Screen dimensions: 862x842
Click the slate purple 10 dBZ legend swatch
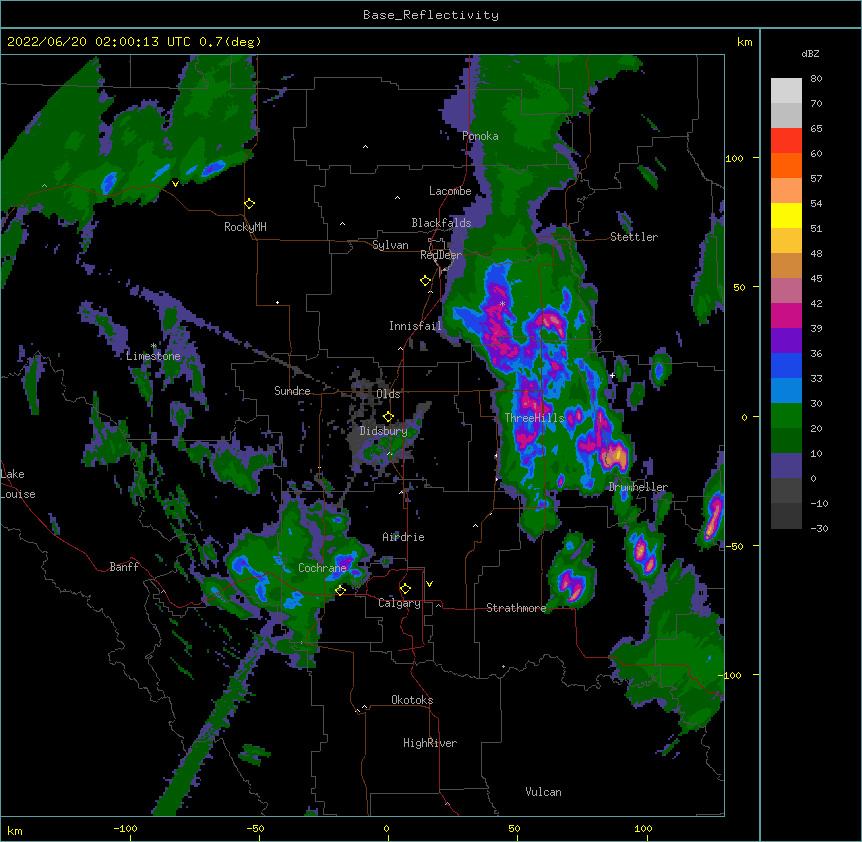pos(786,466)
